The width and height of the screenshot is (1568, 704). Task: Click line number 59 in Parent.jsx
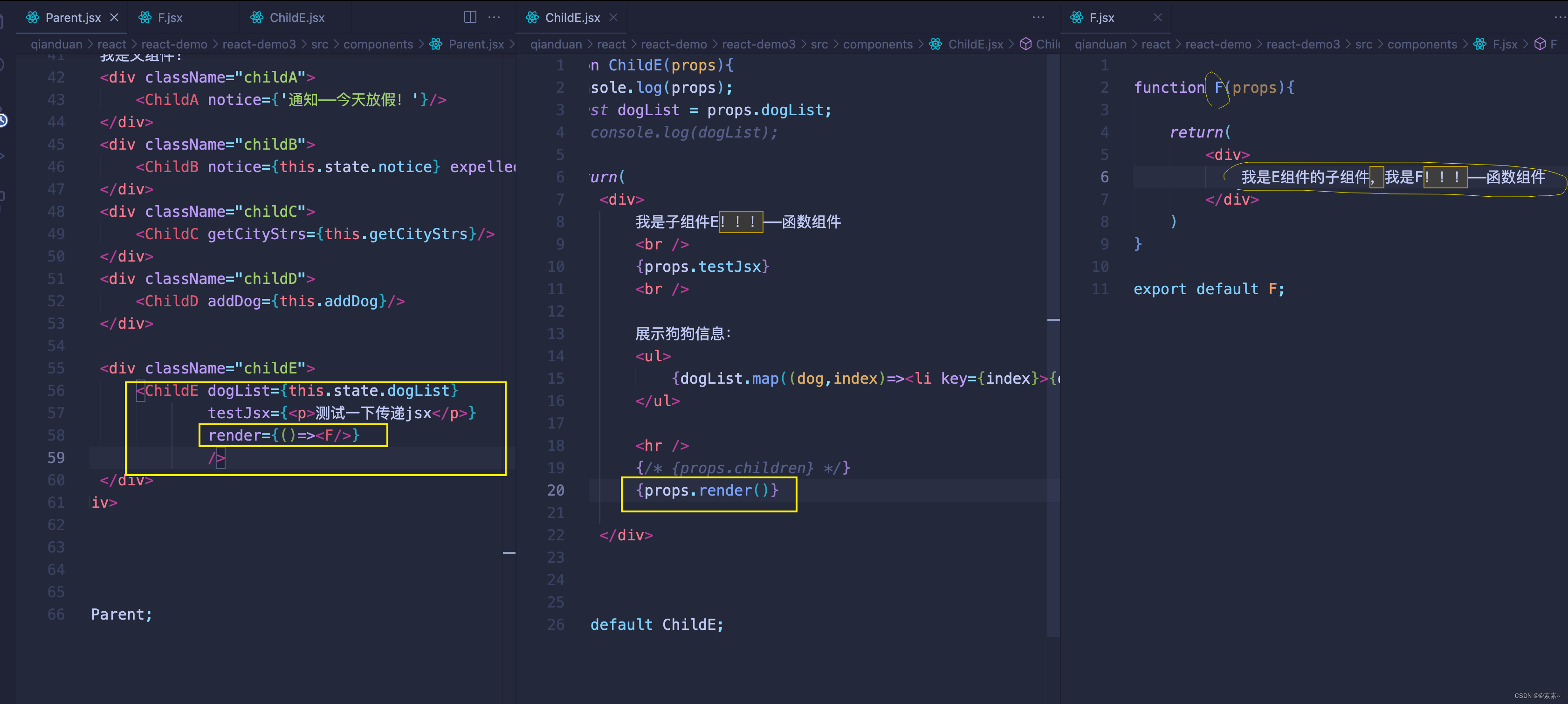pos(56,458)
